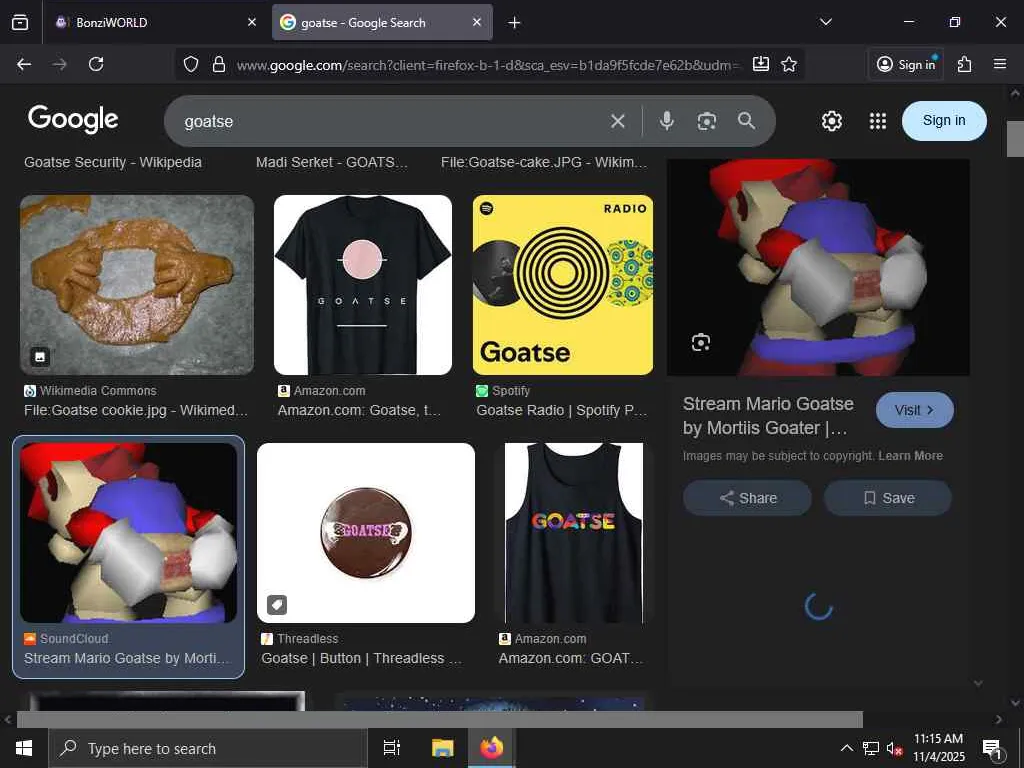Image resolution: width=1024 pixels, height=768 pixels.
Task: Bookmark this page with the star icon
Action: (x=789, y=64)
